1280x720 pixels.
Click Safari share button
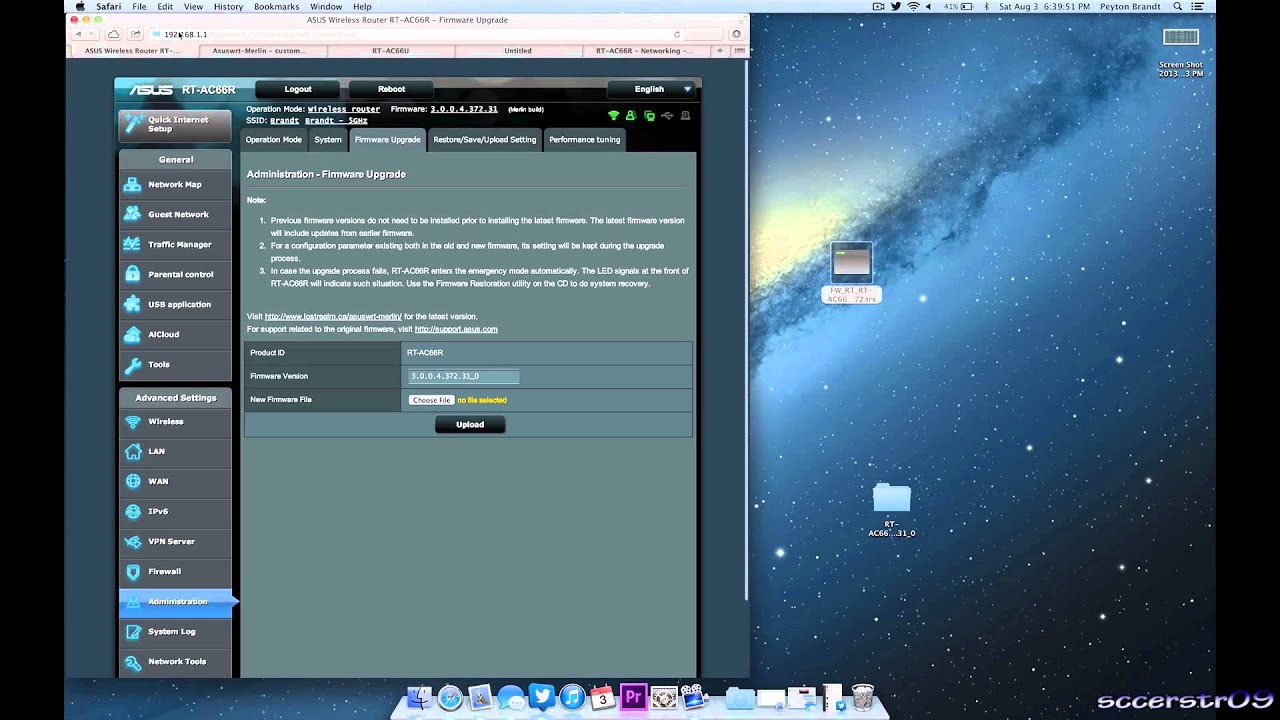click(x=135, y=34)
